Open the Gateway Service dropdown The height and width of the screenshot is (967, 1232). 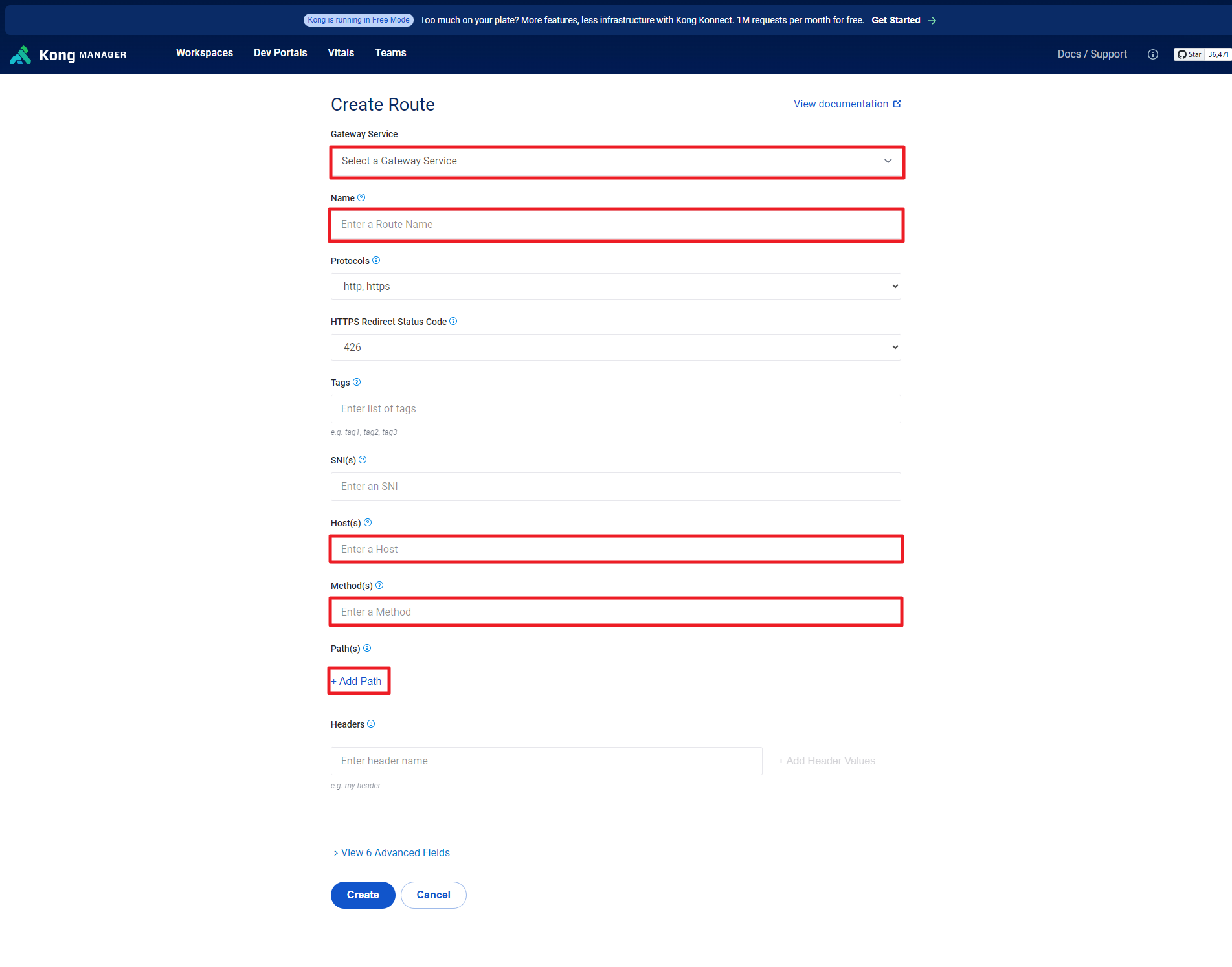[x=616, y=161]
